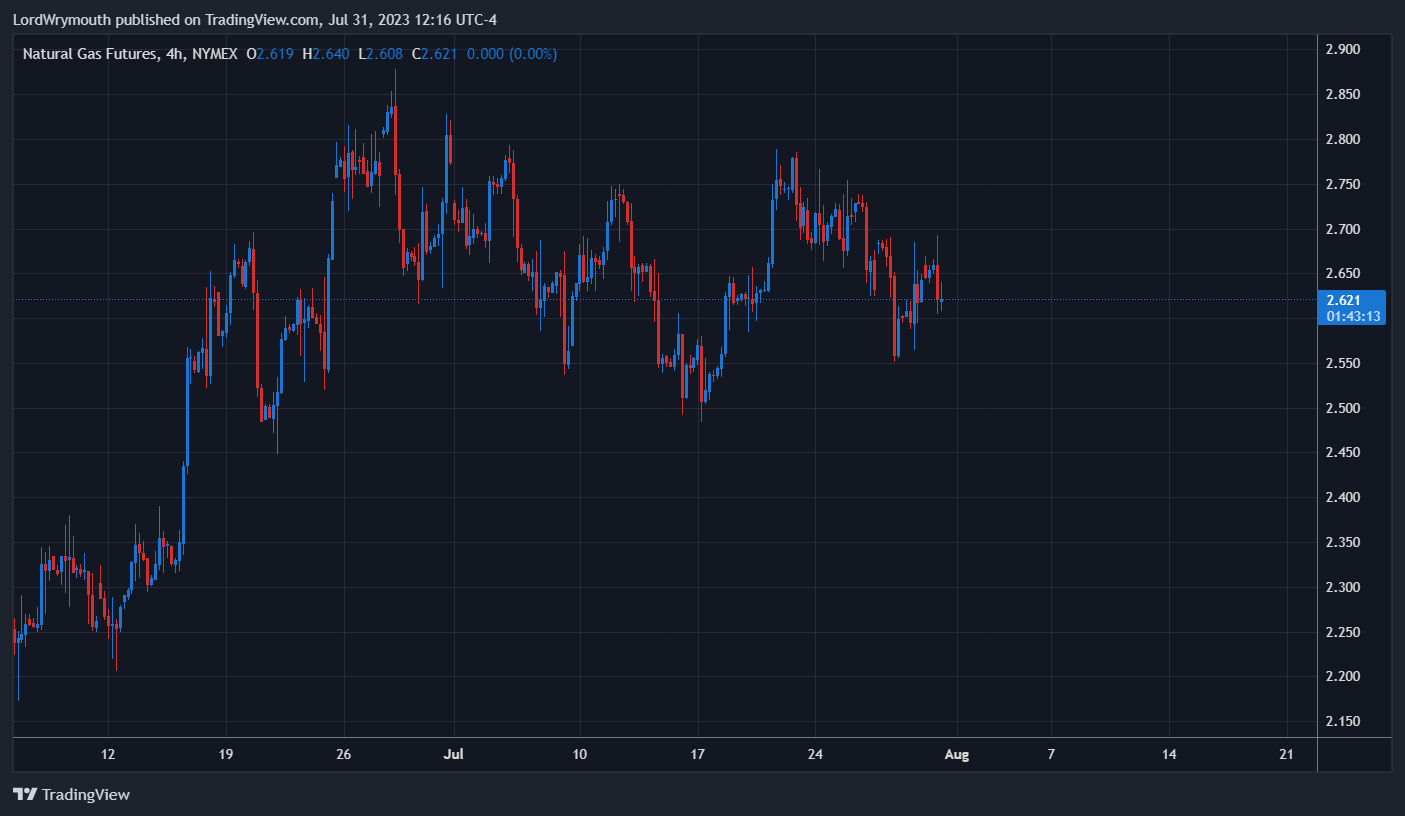The height and width of the screenshot is (816, 1405).
Task: Click the date label 7 on time axis
Action: click(x=1051, y=754)
